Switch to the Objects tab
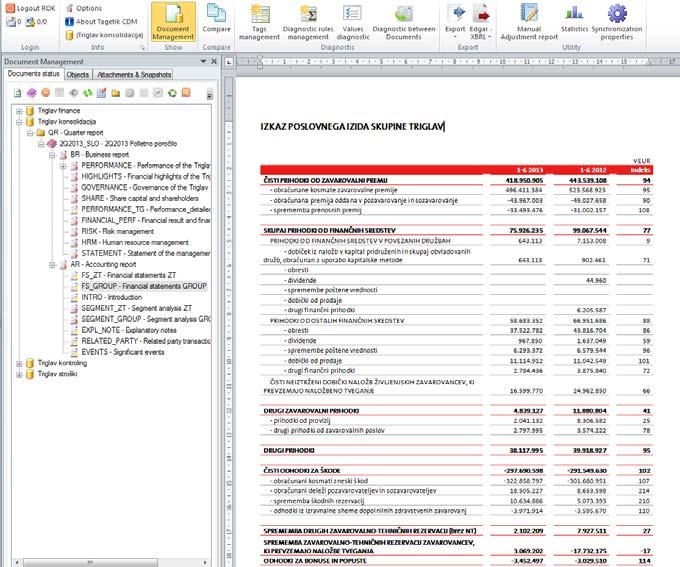Image resolution: width=680 pixels, height=567 pixels. [78, 75]
